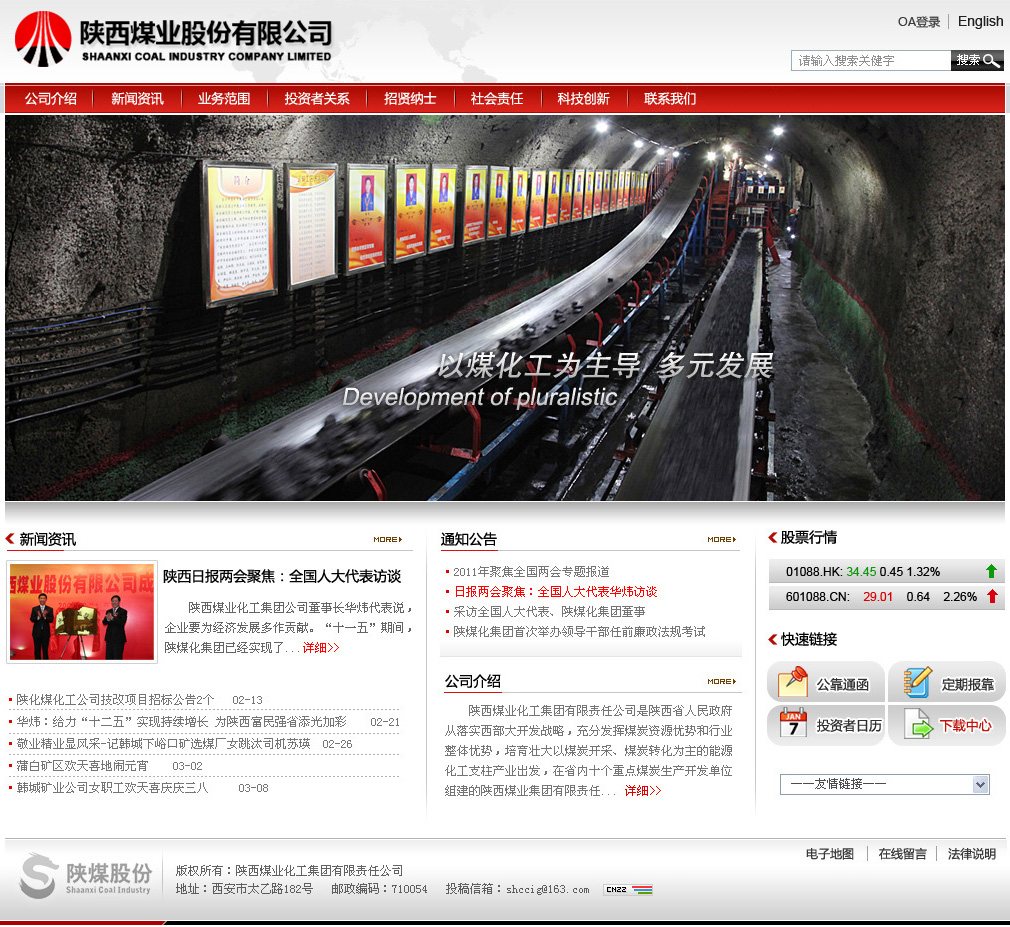Image resolution: width=1010 pixels, height=927 pixels.
Task: Click the 搜索 search button with magnifier
Action: tap(977, 61)
